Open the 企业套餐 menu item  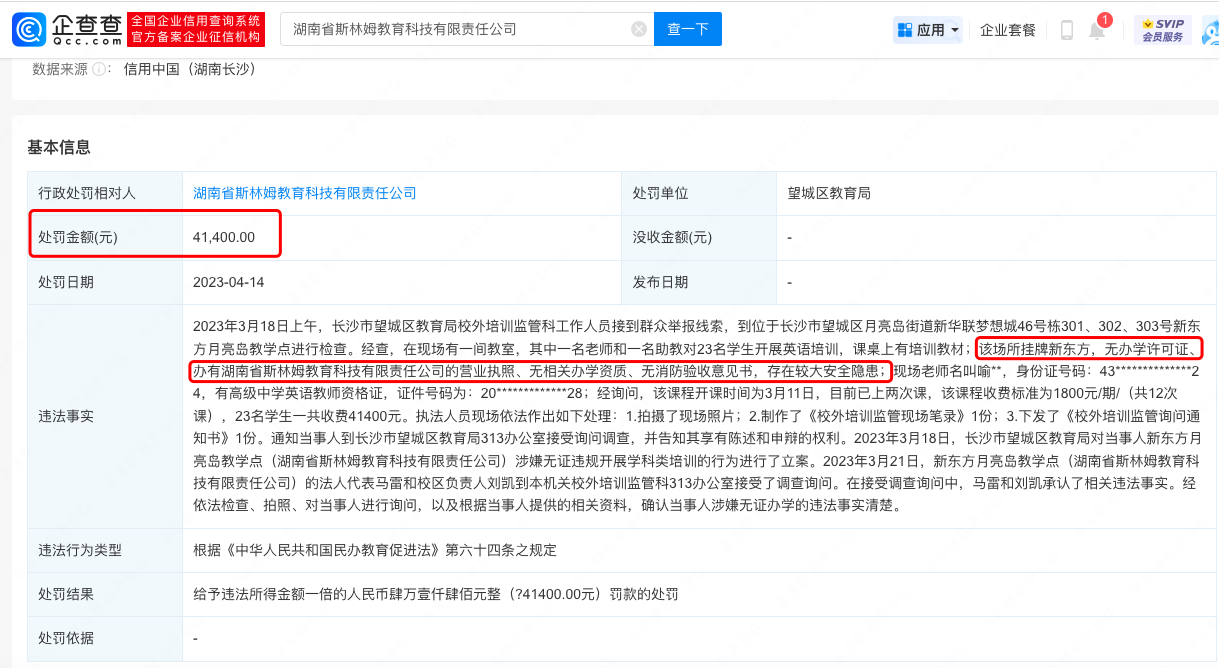(1007, 30)
